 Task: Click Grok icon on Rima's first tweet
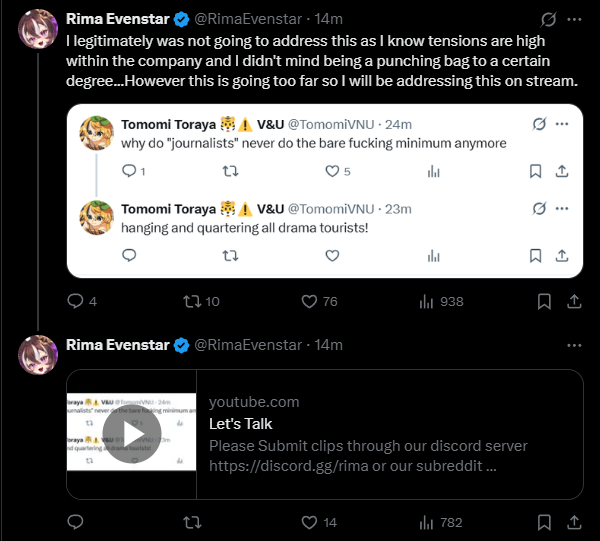pos(546,19)
